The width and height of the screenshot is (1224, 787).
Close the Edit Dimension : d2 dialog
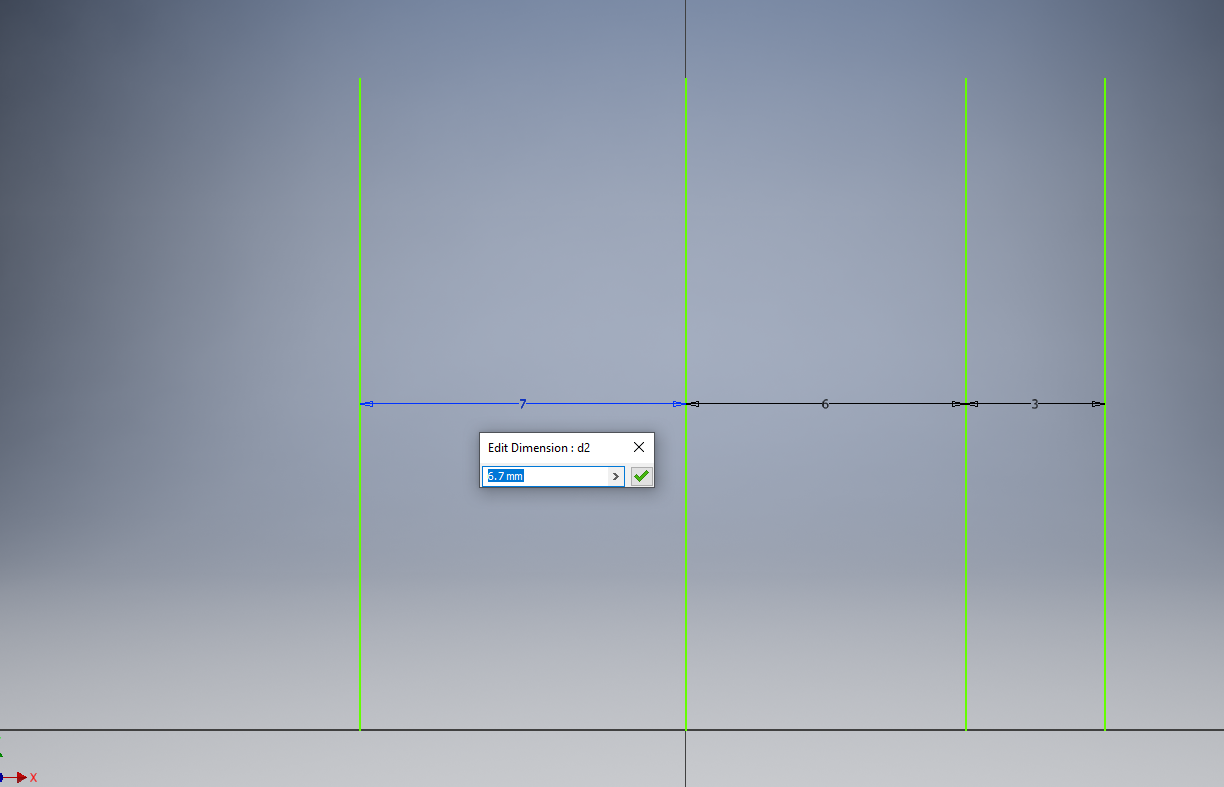(639, 447)
